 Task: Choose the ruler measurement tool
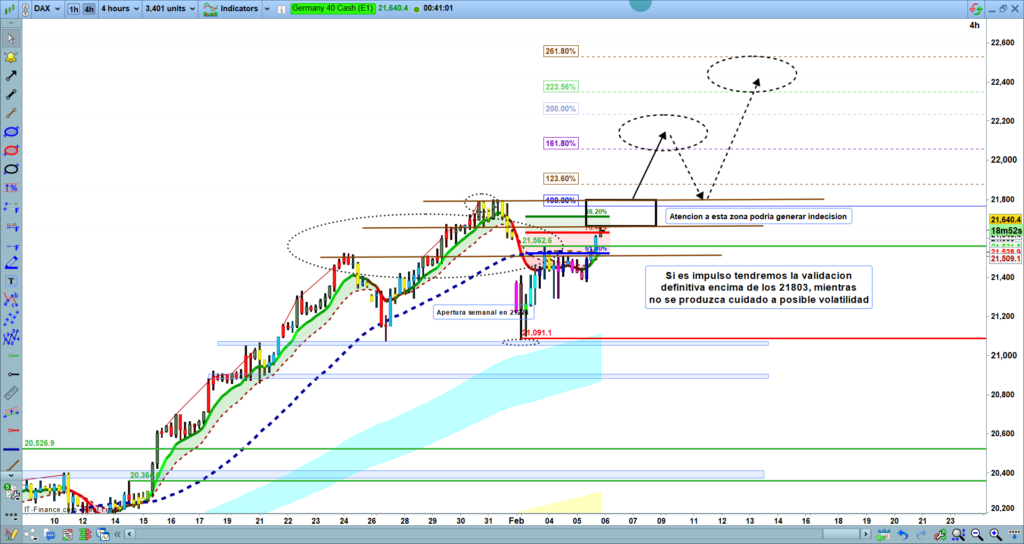(x=11, y=395)
